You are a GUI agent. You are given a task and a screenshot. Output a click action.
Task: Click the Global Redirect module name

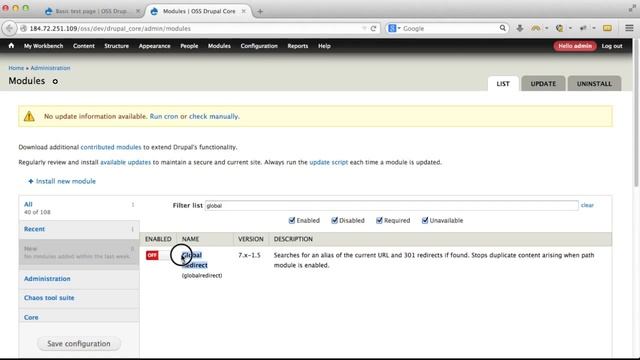(195, 260)
